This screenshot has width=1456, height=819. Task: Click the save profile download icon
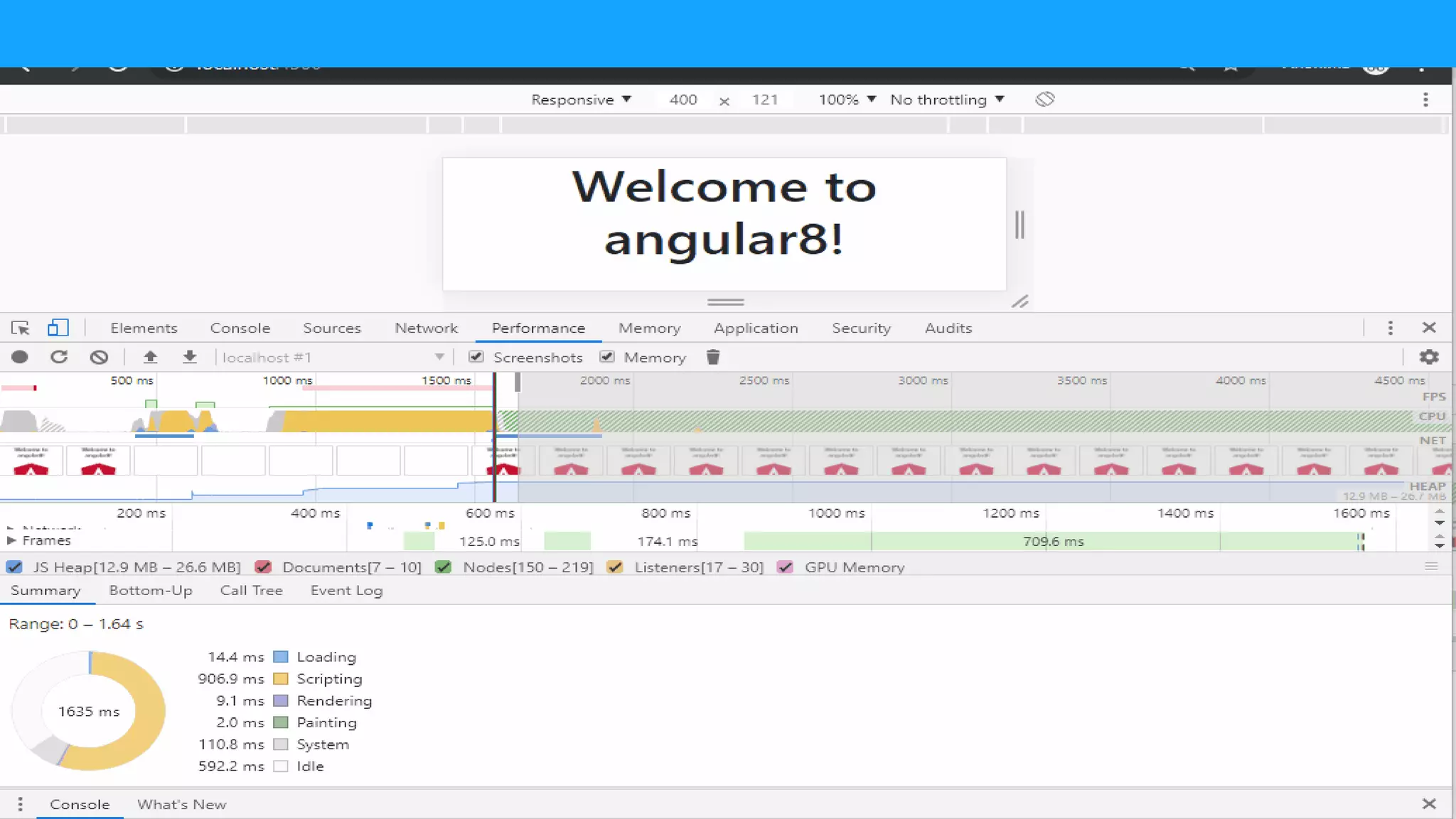189,357
